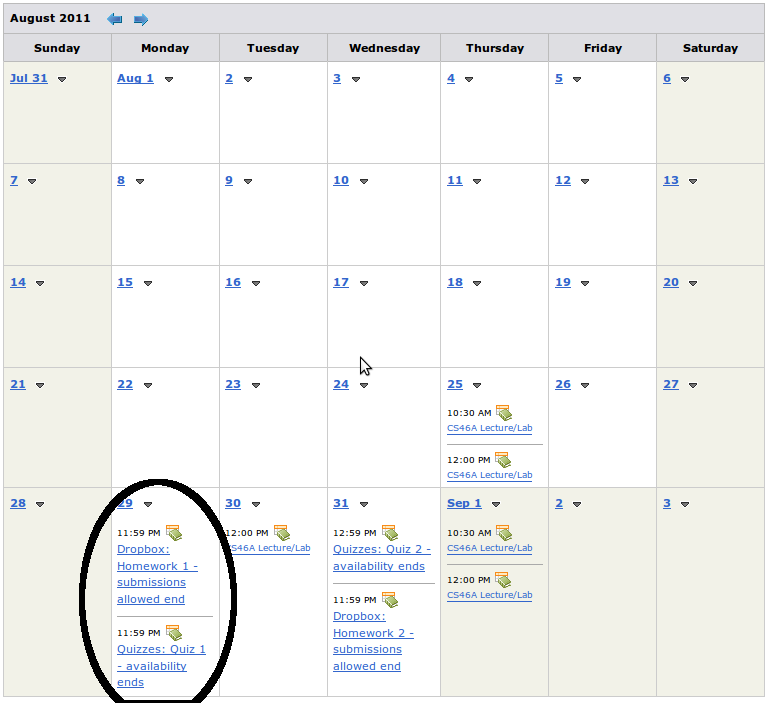Click event icon beside Aug 31 12:59 PM
Image resolution: width=772 pixels, height=703 pixels.
coord(390,533)
